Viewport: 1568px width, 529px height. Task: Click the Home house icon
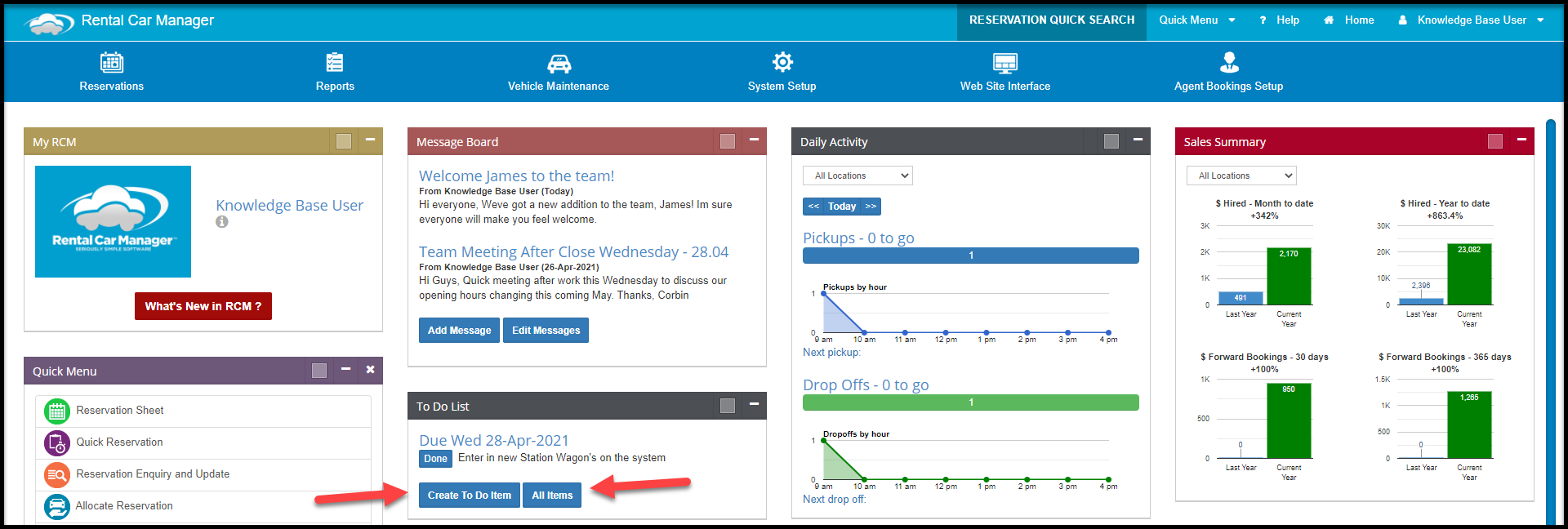[x=1329, y=20]
